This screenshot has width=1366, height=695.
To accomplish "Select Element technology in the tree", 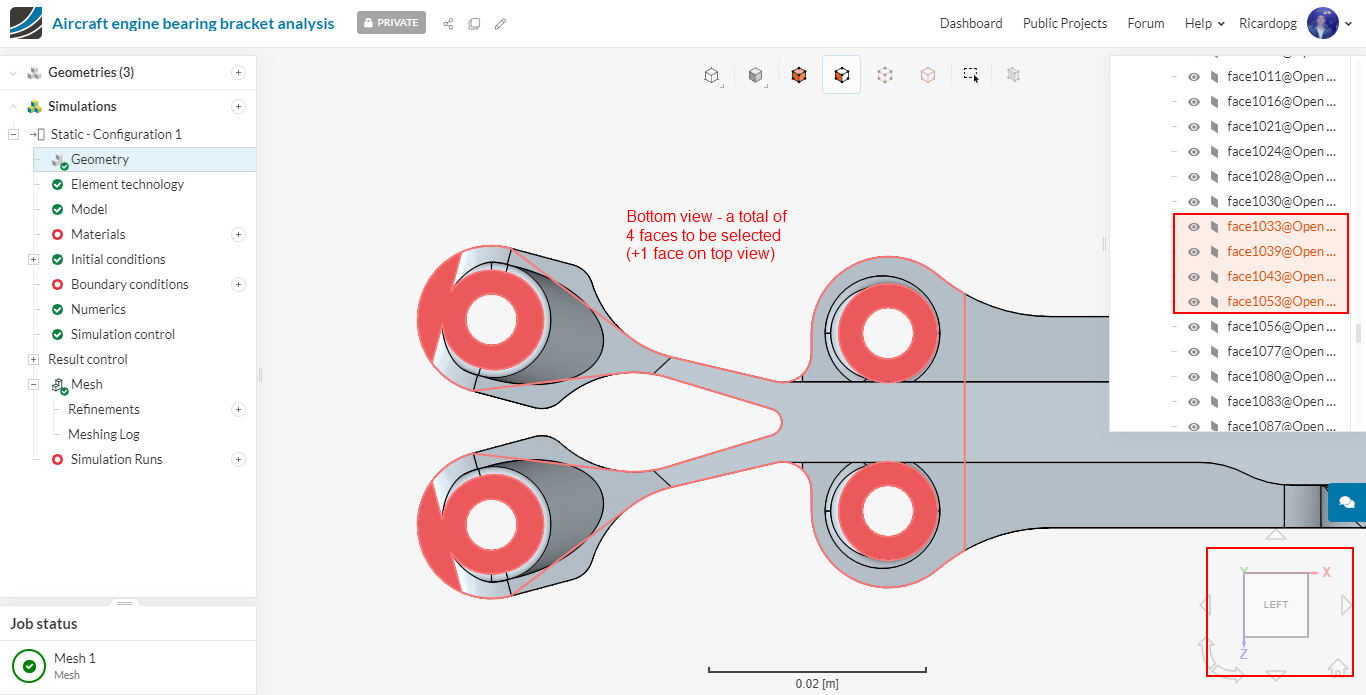I will pos(127,184).
